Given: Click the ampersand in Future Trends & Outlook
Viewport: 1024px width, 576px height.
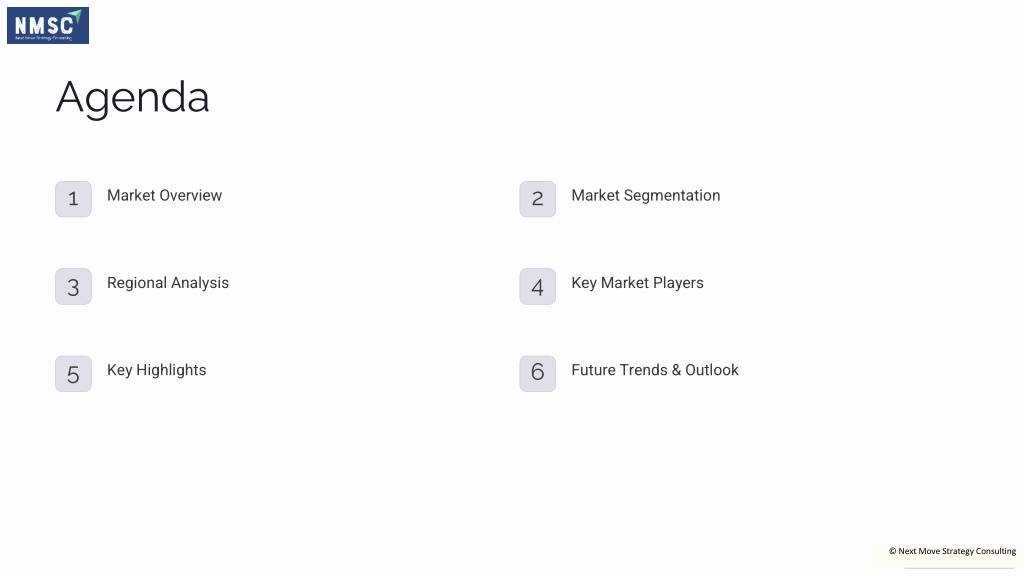Looking at the screenshot, I should click(676, 370).
